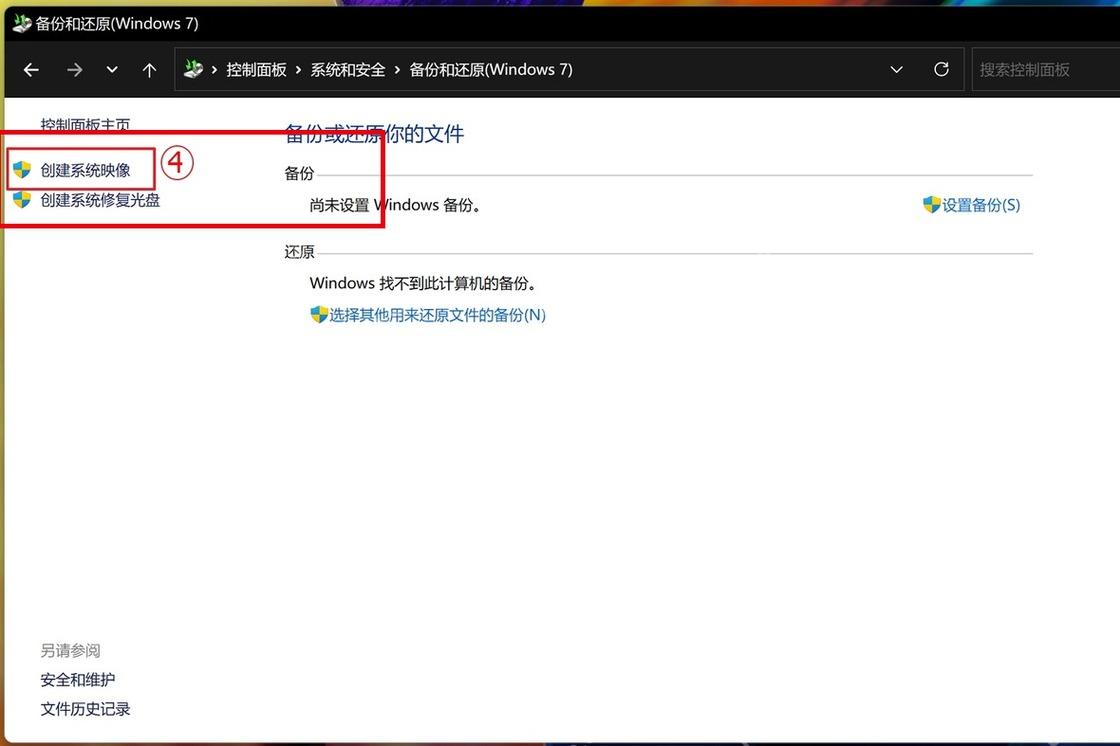Click shield icon beside 创建系统映像
Viewport: 1120px width, 746px height.
(22, 169)
